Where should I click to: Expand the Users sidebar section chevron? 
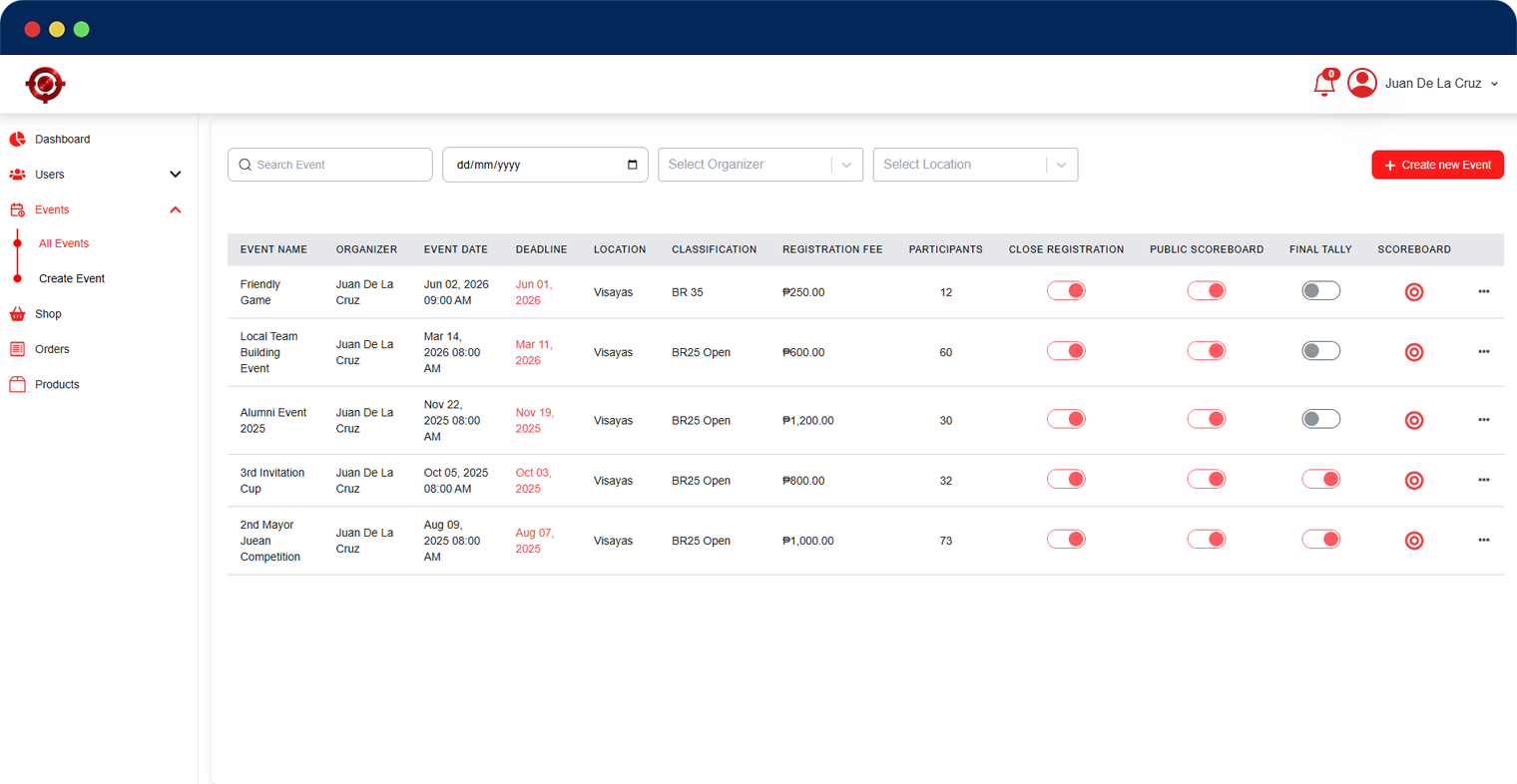point(176,175)
